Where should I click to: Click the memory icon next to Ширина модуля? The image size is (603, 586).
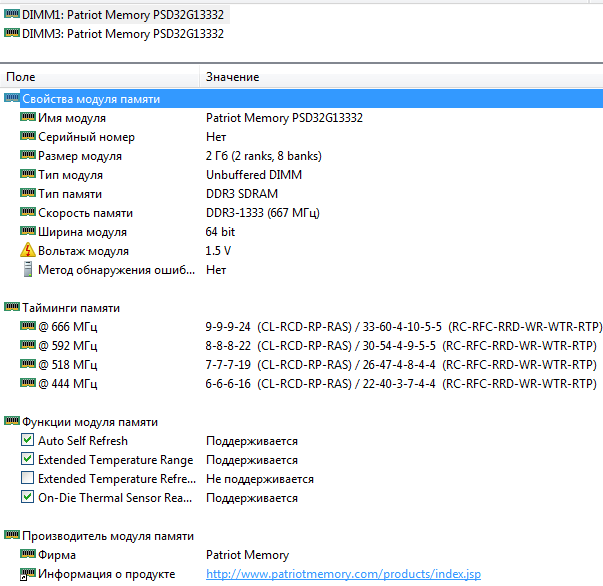28,231
